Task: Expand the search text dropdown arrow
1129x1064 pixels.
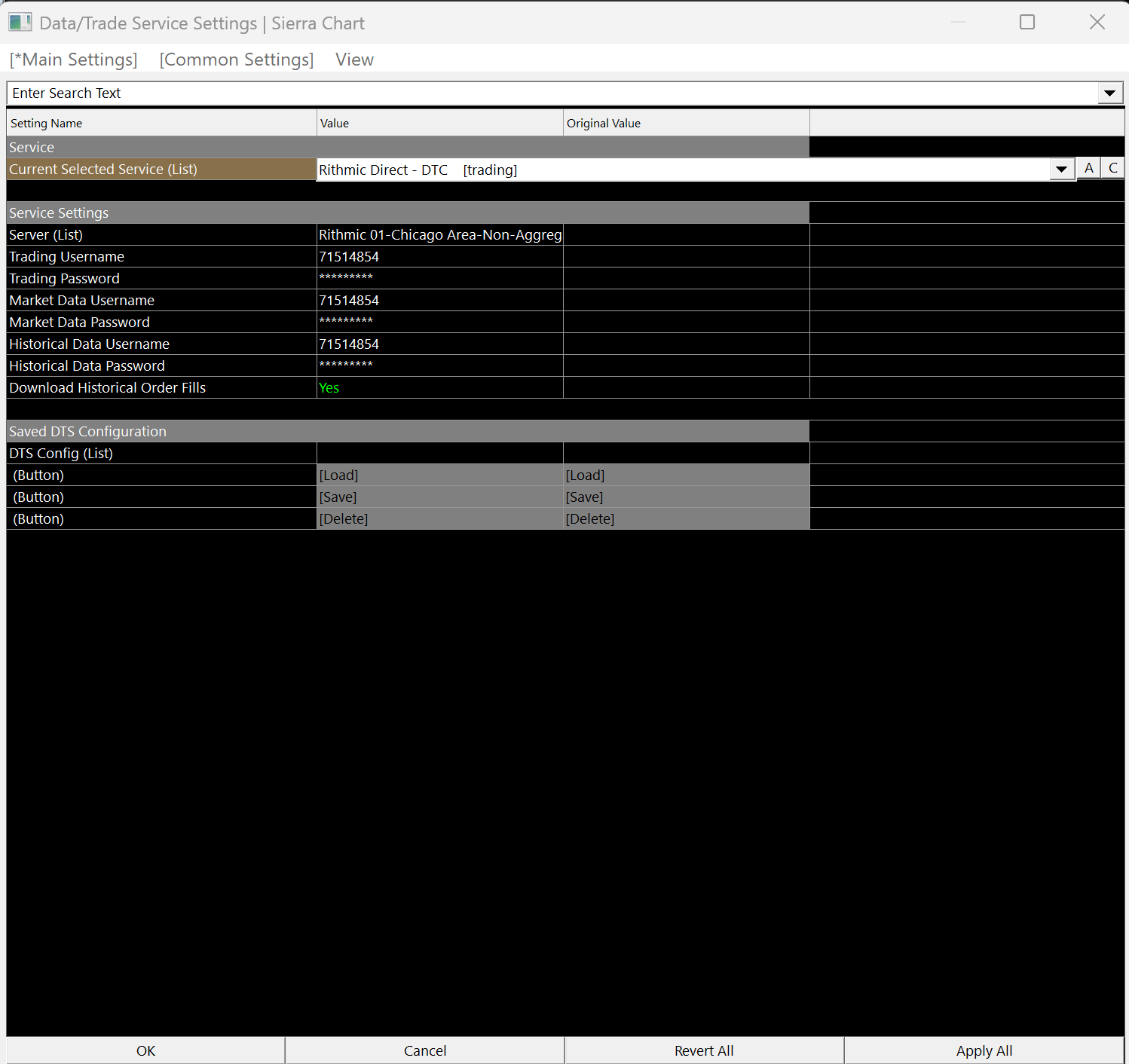Action: tap(1109, 93)
